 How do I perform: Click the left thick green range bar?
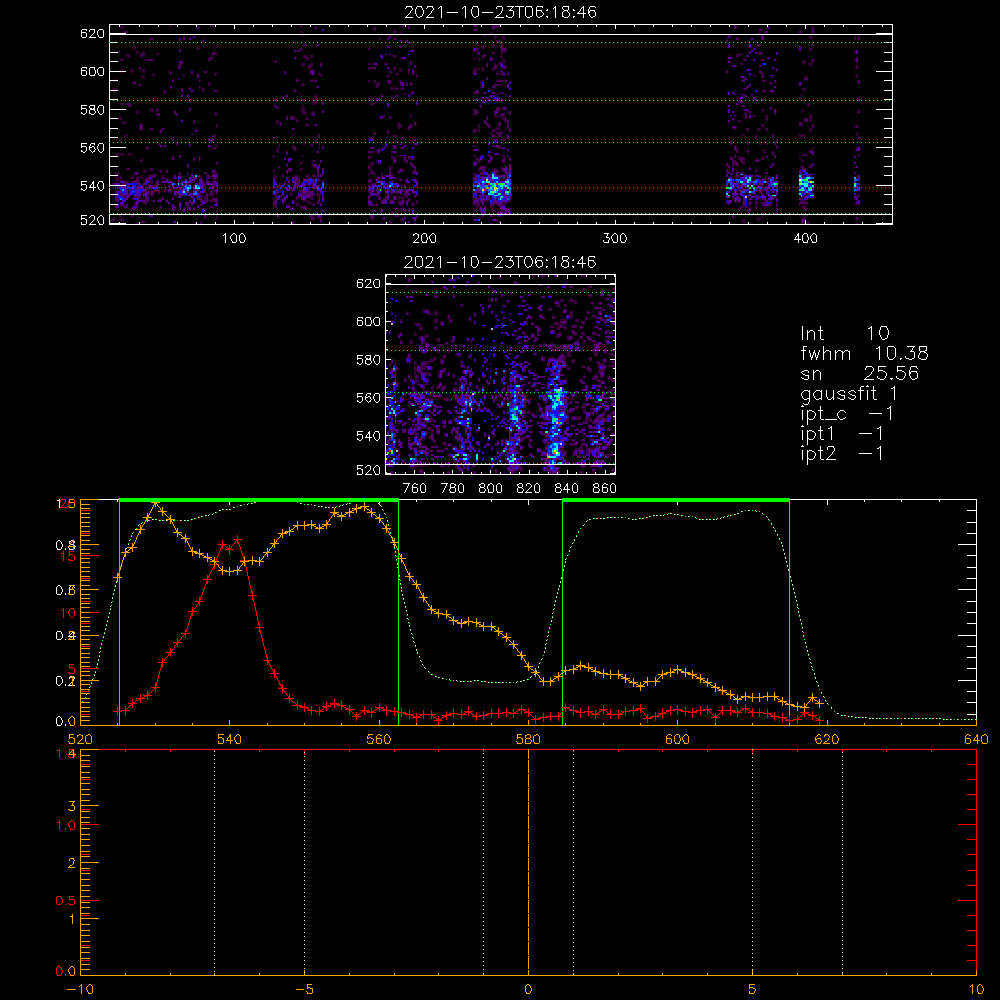pyautogui.click(x=259, y=501)
